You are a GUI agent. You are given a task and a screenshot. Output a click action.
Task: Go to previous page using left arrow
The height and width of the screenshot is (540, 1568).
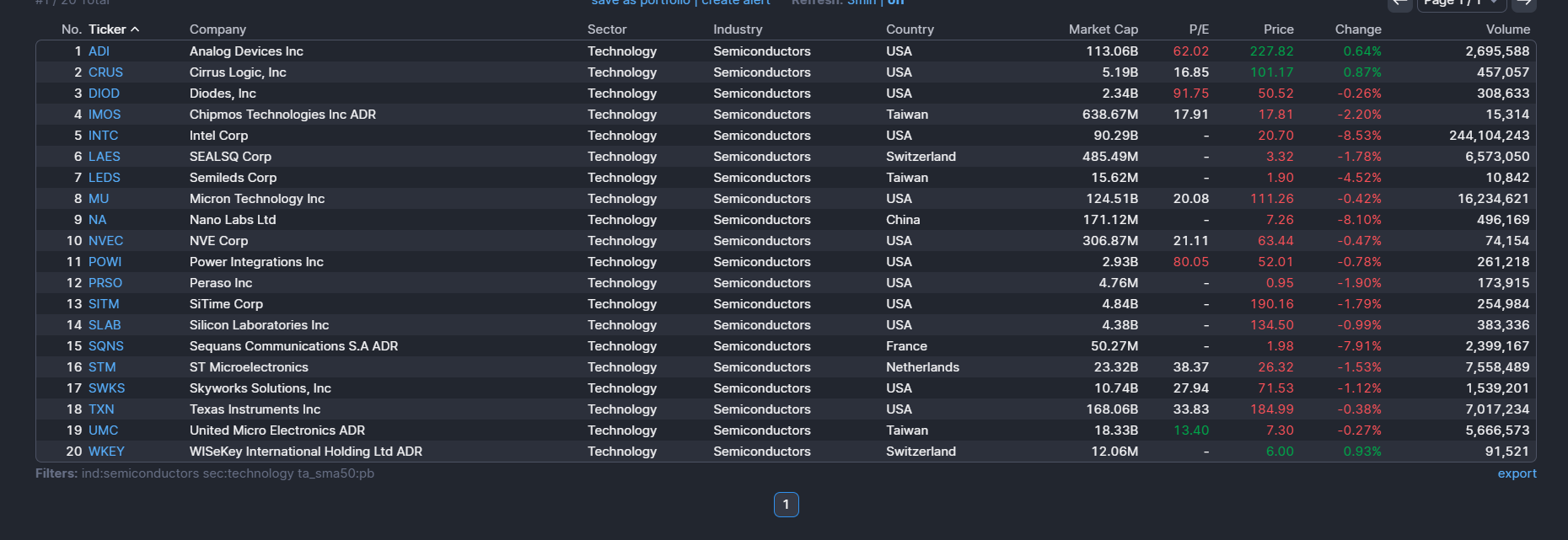tap(1400, 3)
